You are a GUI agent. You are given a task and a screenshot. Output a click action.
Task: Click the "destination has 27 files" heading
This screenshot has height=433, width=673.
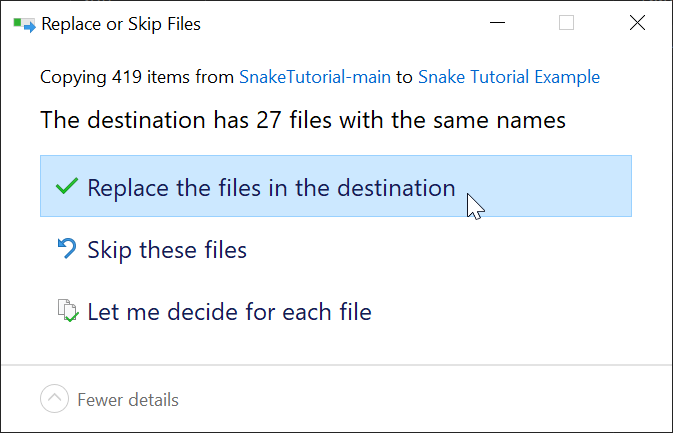click(x=303, y=121)
